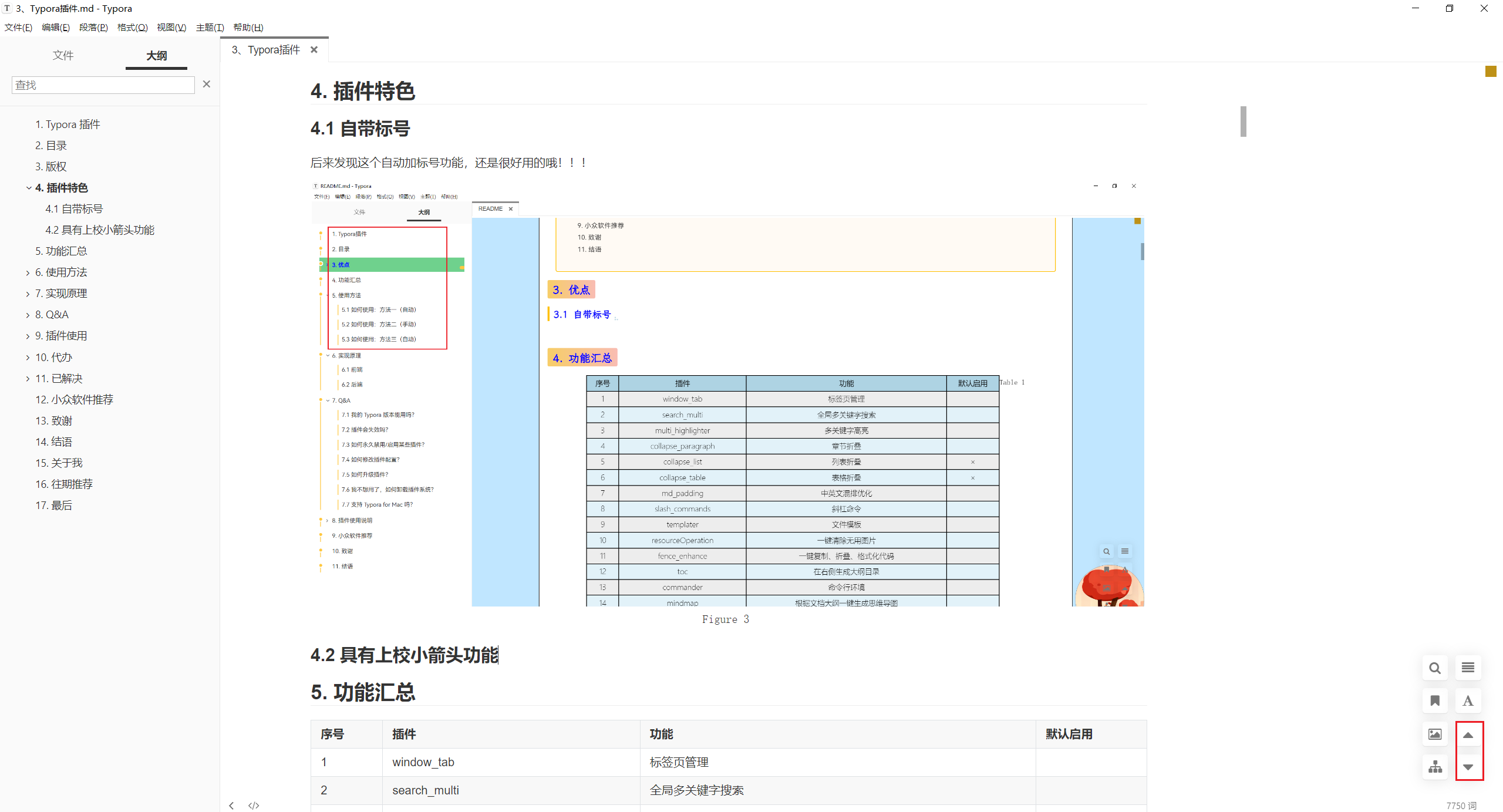The height and width of the screenshot is (812, 1503).
Task: Click the down arrow floating button
Action: click(x=1468, y=767)
